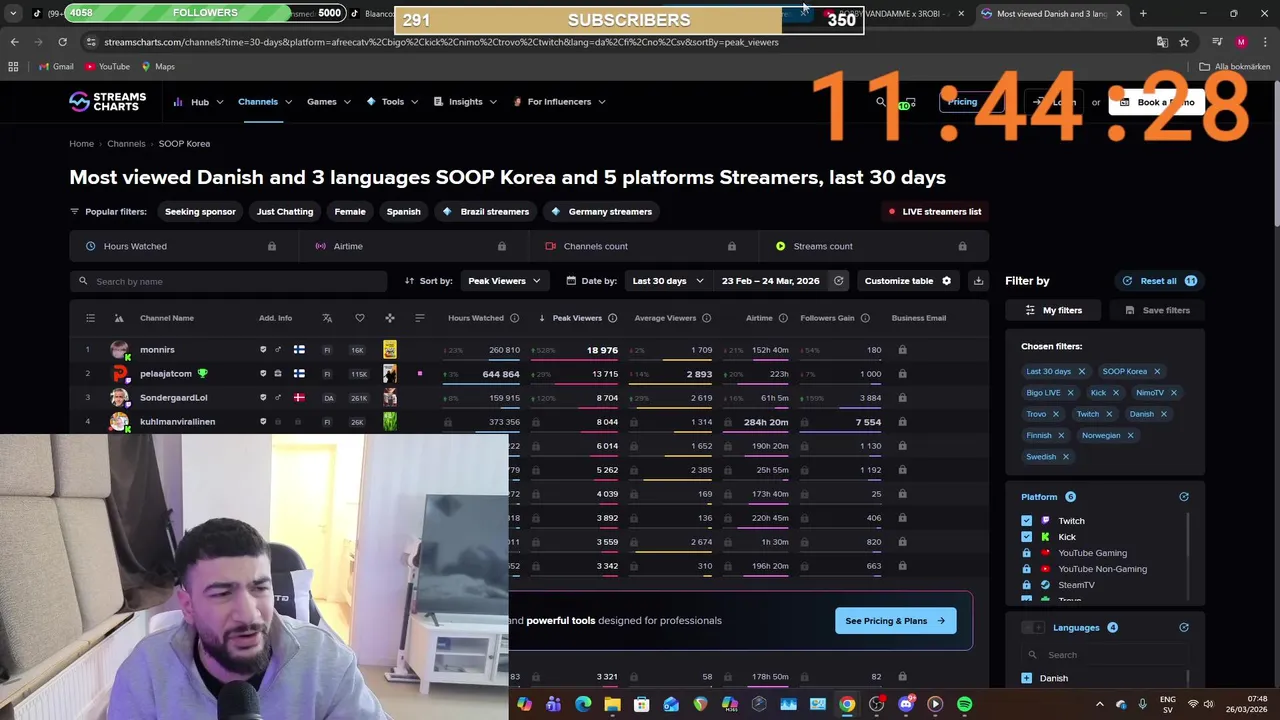Click See Pricing & Plans button
The image size is (1280, 720).
pos(895,621)
